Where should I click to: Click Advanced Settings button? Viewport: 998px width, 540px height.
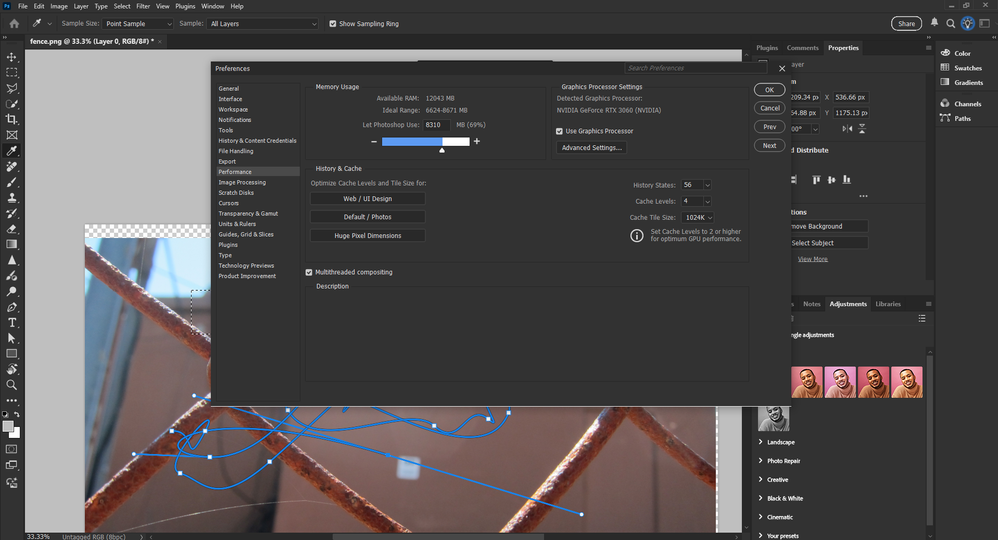click(591, 148)
